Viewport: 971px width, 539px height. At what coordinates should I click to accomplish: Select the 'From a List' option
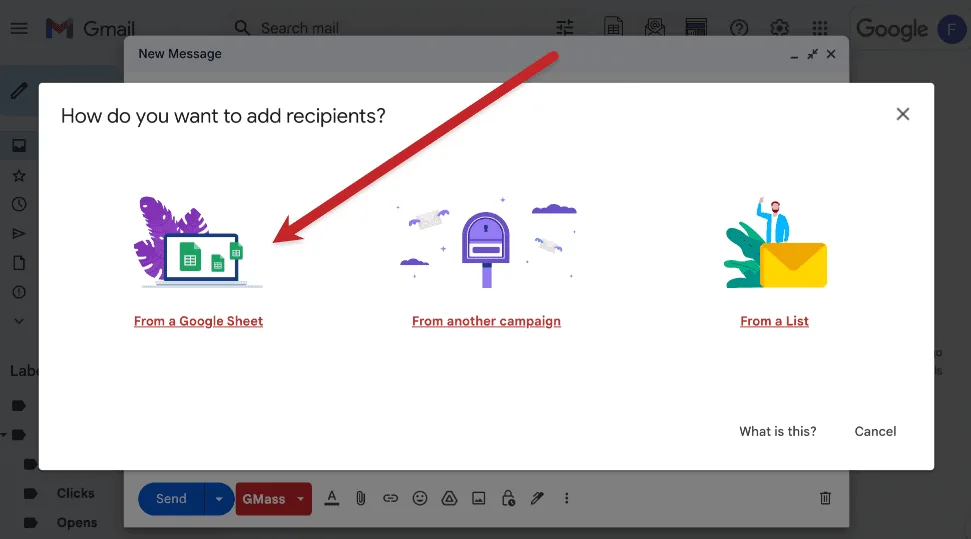tap(774, 321)
